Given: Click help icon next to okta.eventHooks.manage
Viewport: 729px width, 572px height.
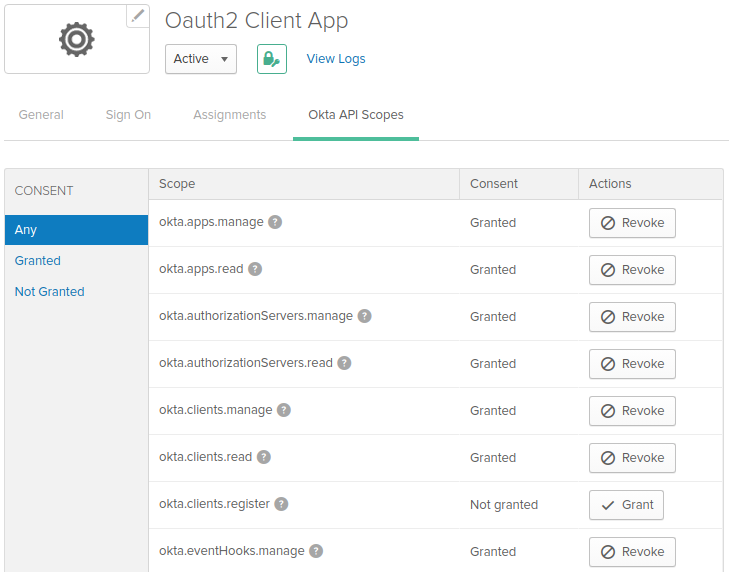Looking at the screenshot, I should pos(316,551).
